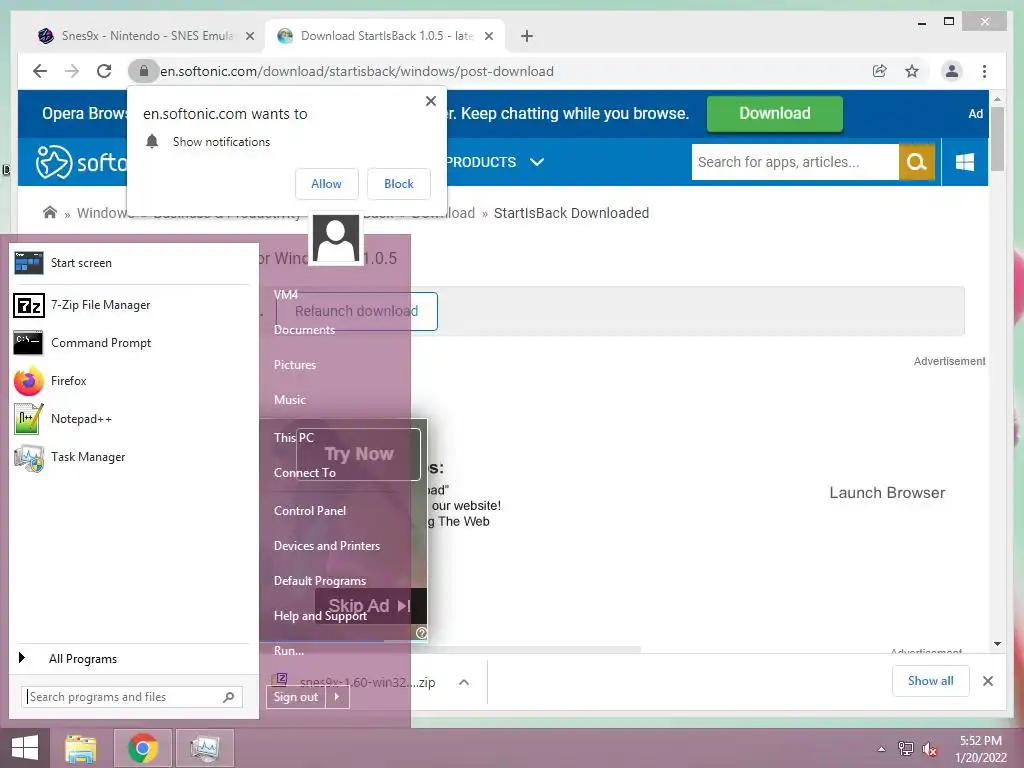This screenshot has width=1024, height=768.
Task: Open Default Programs
Action: [x=319, y=581]
